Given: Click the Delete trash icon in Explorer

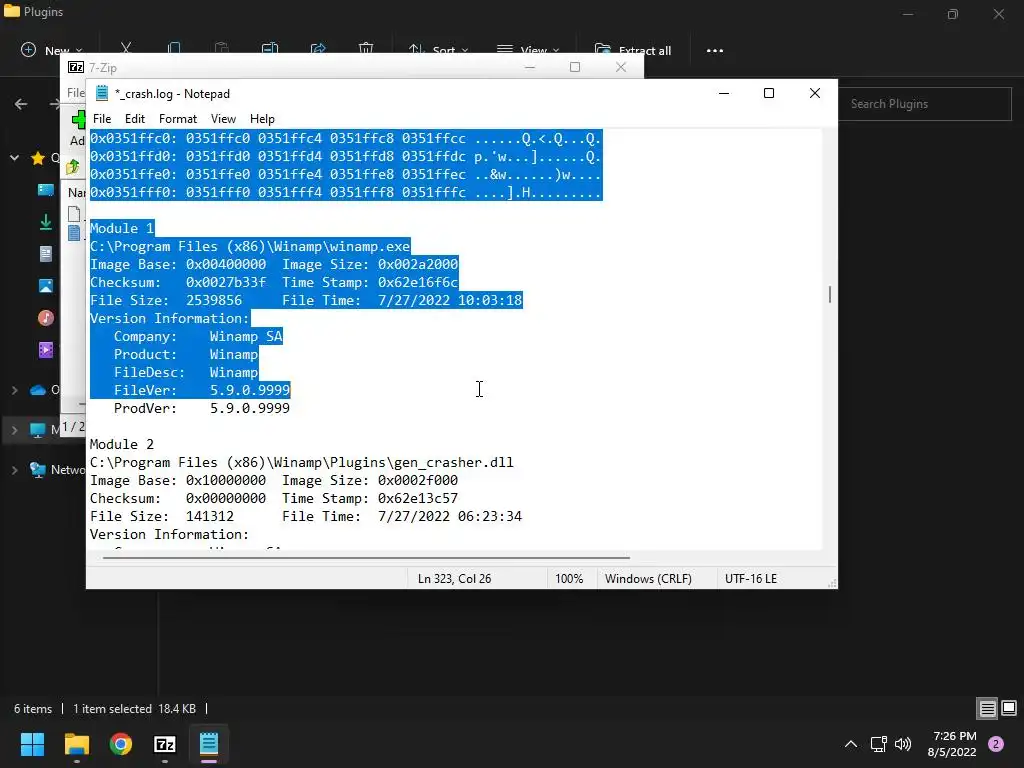Looking at the screenshot, I should [x=366, y=49].
